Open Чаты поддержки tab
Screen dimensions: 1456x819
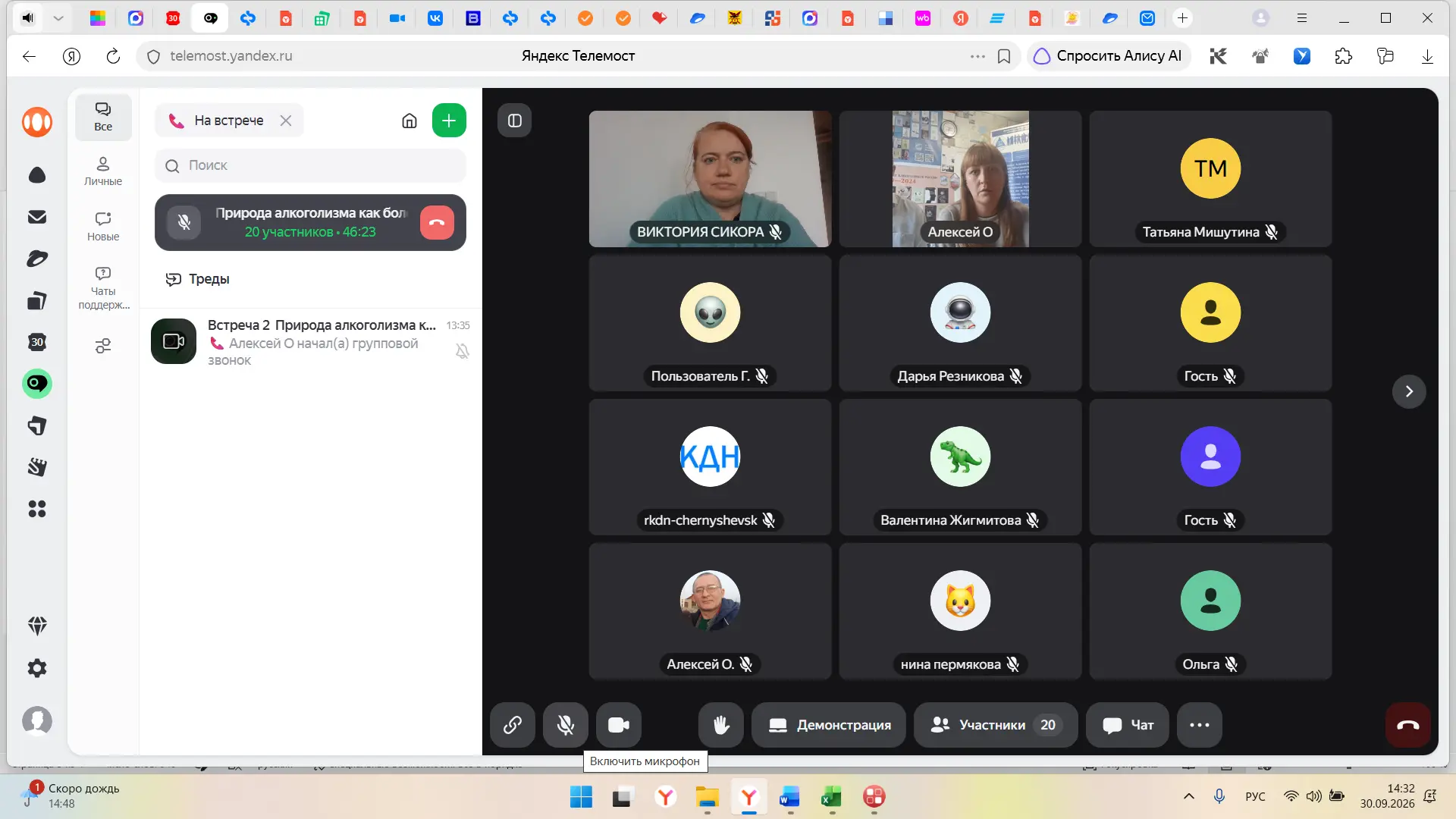[x=103, y=288]
